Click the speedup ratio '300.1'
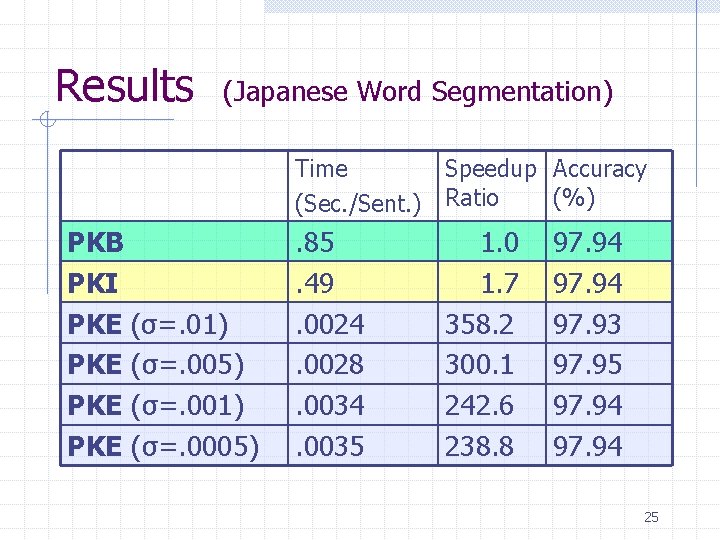The width and height of the screenshot is (720, 540). [479, 364]
